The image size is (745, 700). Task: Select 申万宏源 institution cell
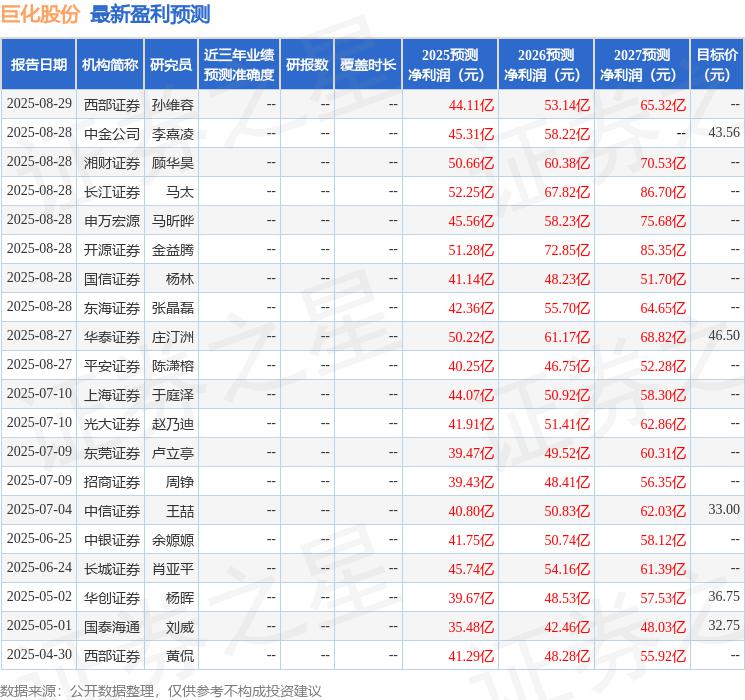tap(112, 221)
